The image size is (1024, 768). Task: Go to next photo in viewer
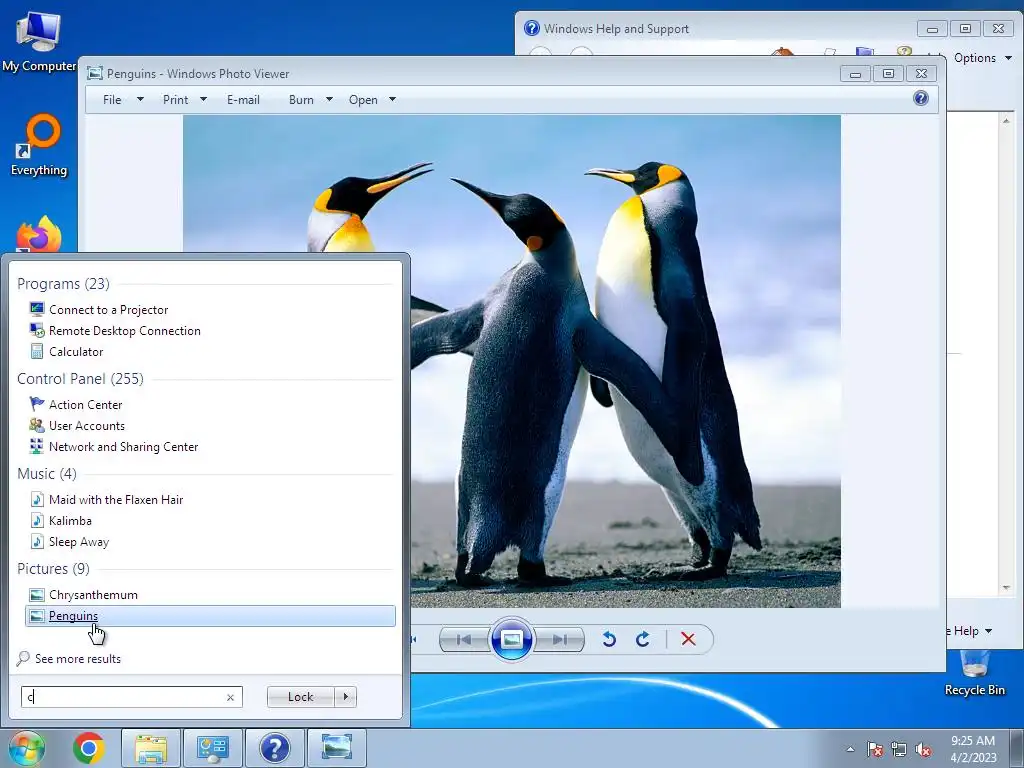[x=559, y=639]
